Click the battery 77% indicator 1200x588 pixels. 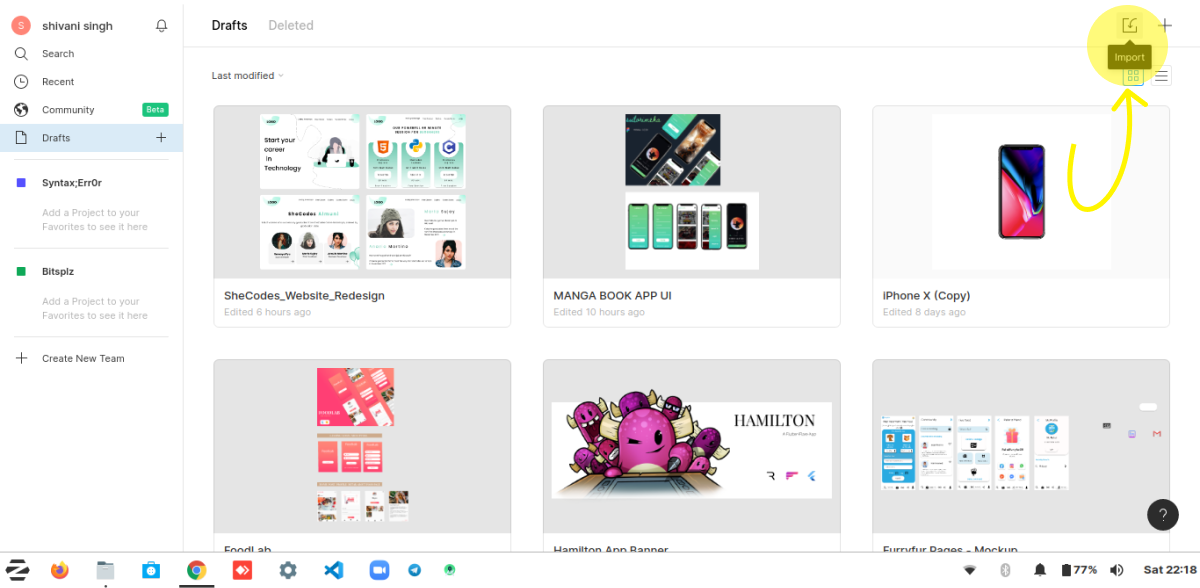click(x=1079, y=570)
